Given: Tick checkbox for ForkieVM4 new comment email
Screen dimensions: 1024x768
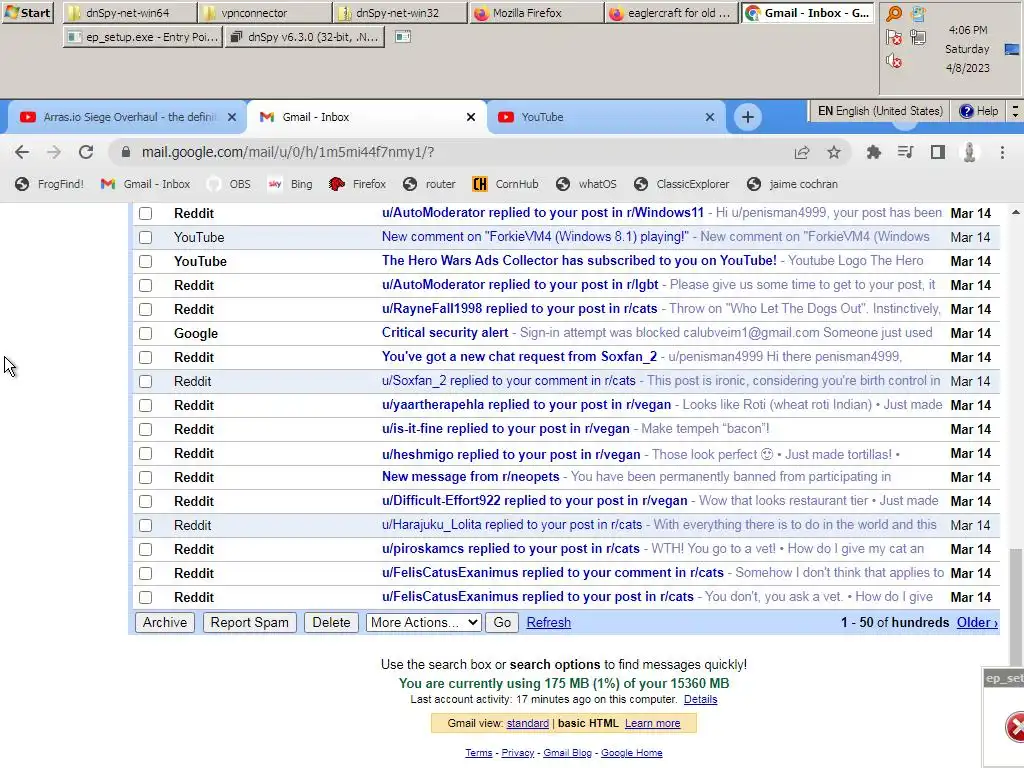Looking at the screenshot, I should coord(146,238).
